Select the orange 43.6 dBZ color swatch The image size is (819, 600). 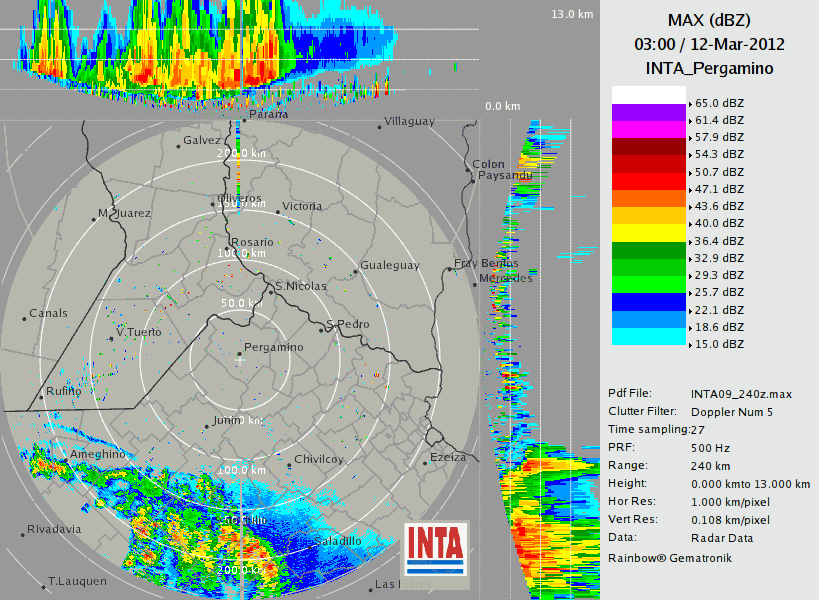tap(648, 198)
